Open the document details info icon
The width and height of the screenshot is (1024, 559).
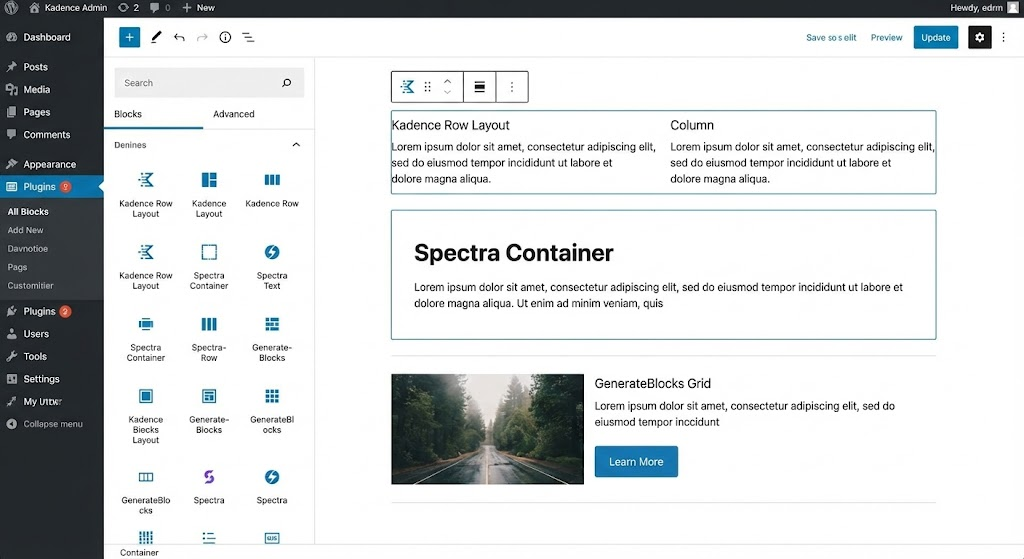pos(225,37)
